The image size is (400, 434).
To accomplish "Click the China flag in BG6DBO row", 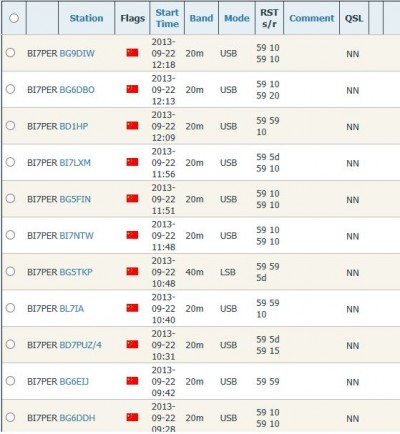I will (x=132, y=89).
